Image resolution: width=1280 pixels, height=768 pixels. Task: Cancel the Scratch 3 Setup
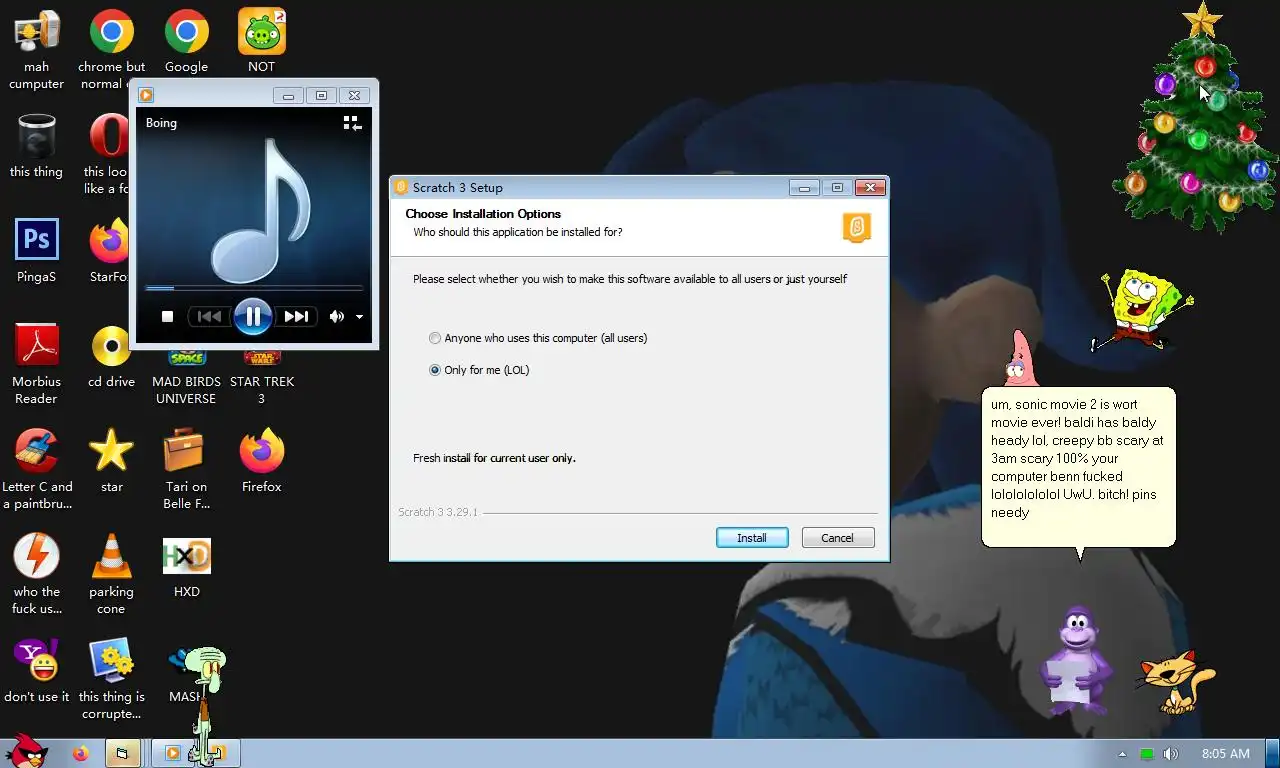coord(838,538)
